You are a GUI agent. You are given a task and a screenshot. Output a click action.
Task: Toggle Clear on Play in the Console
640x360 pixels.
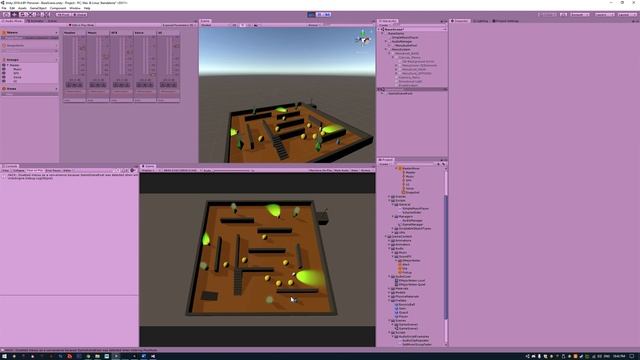pyautogui.click(x=35, y=171)
